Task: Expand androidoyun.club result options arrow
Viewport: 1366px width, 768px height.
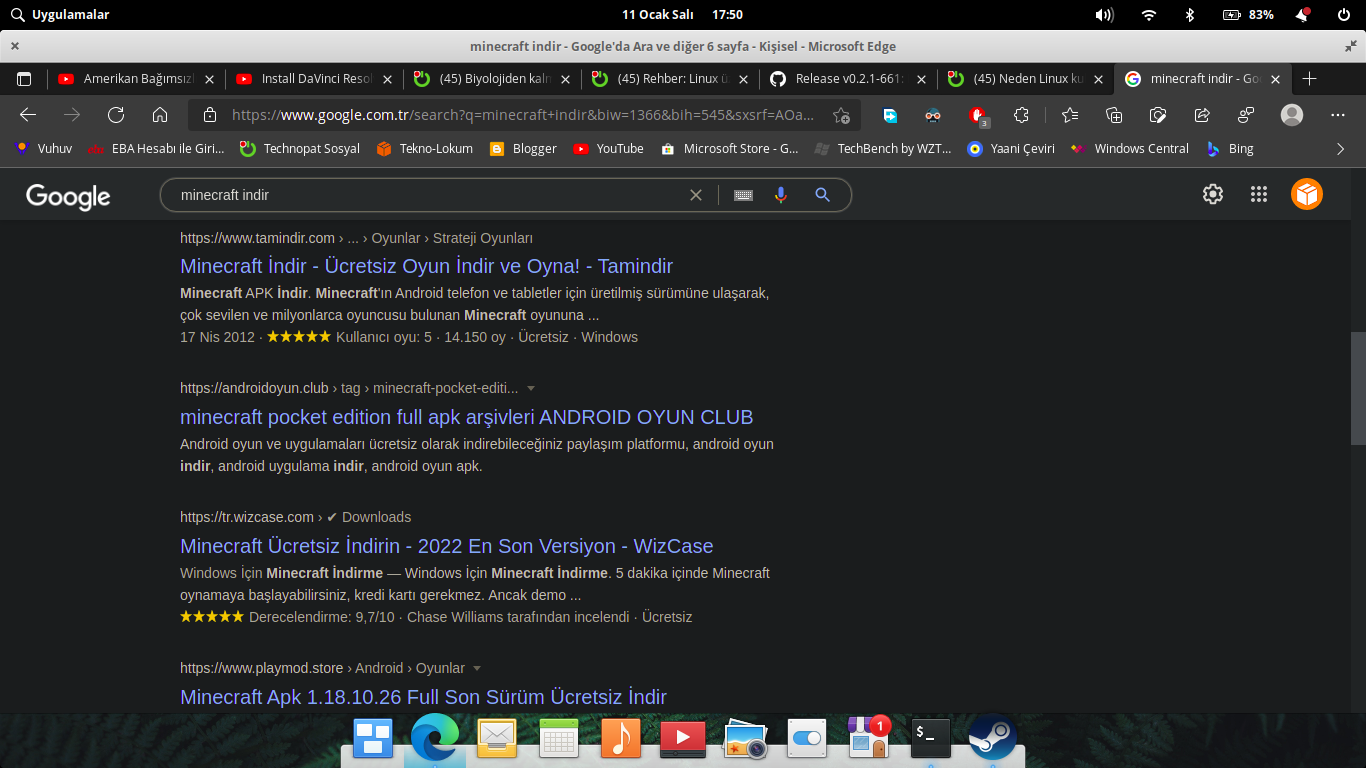Action: [531, 388]
